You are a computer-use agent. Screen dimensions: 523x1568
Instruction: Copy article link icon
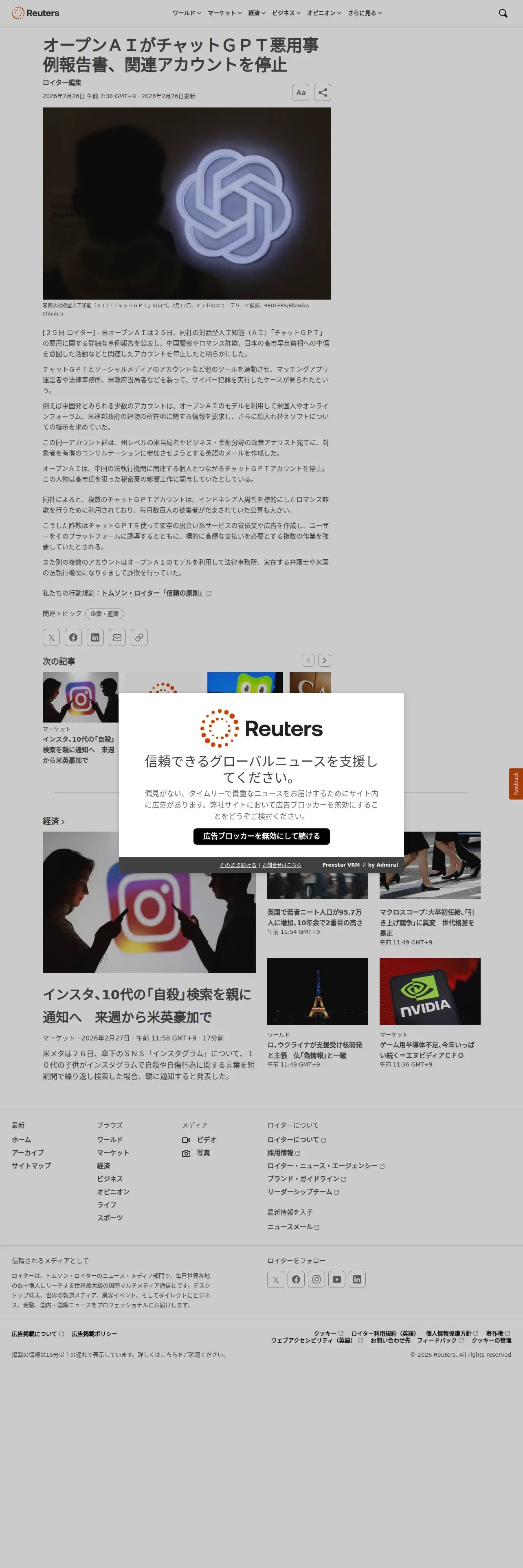(139, 637)
